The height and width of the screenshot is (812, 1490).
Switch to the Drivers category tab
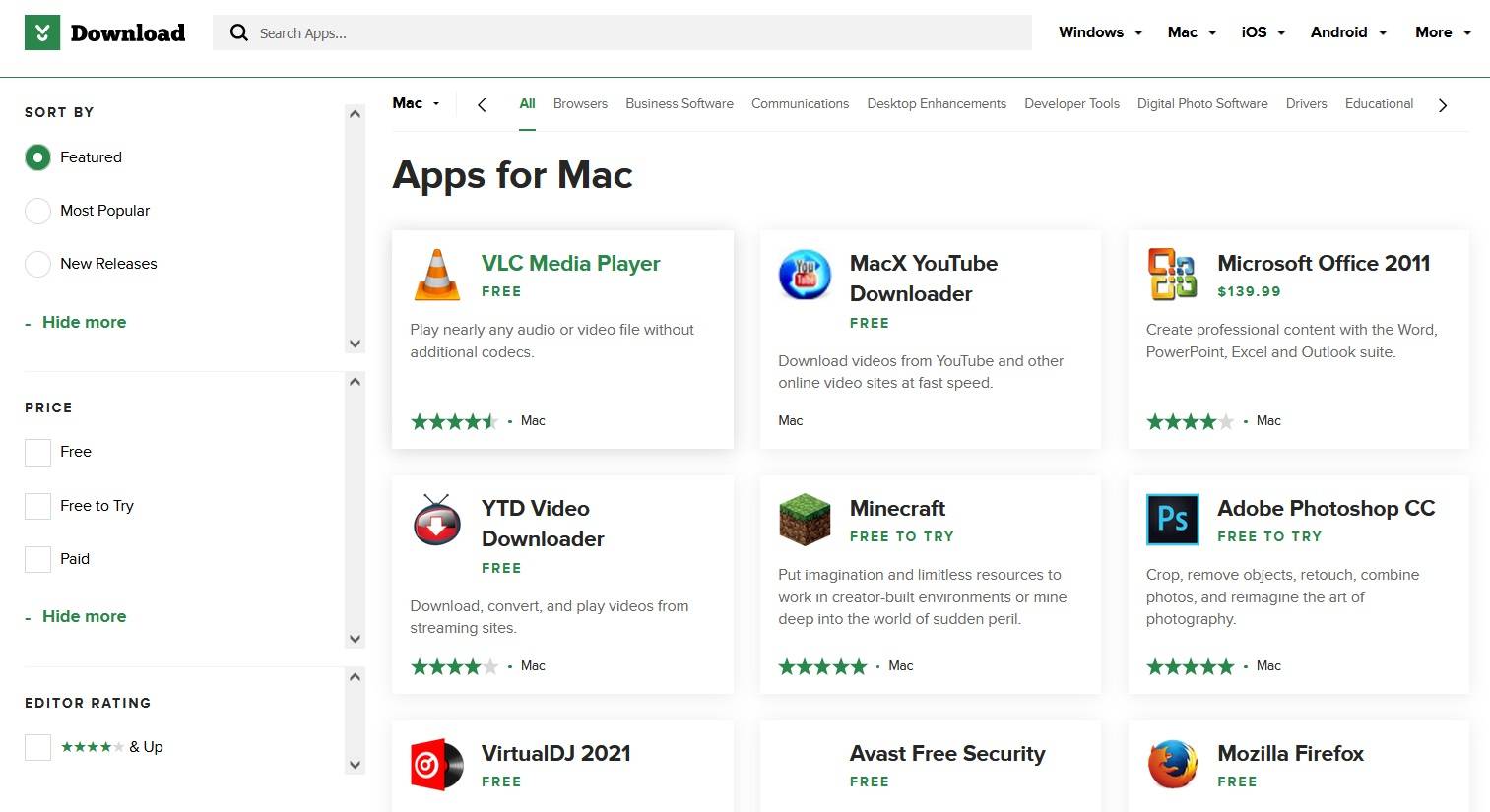tap(1306, 103)
